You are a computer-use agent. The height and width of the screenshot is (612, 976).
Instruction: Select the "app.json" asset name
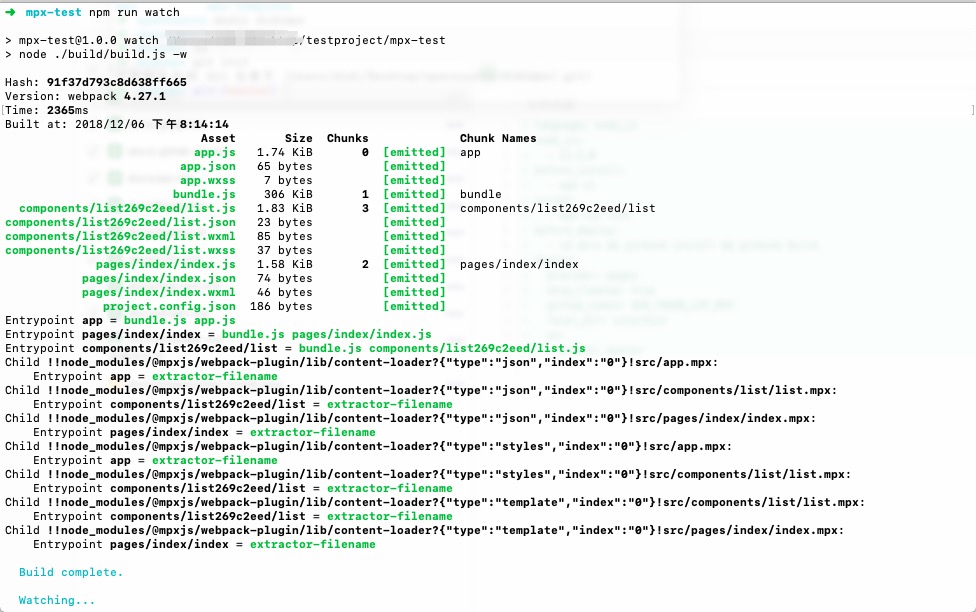208,166
